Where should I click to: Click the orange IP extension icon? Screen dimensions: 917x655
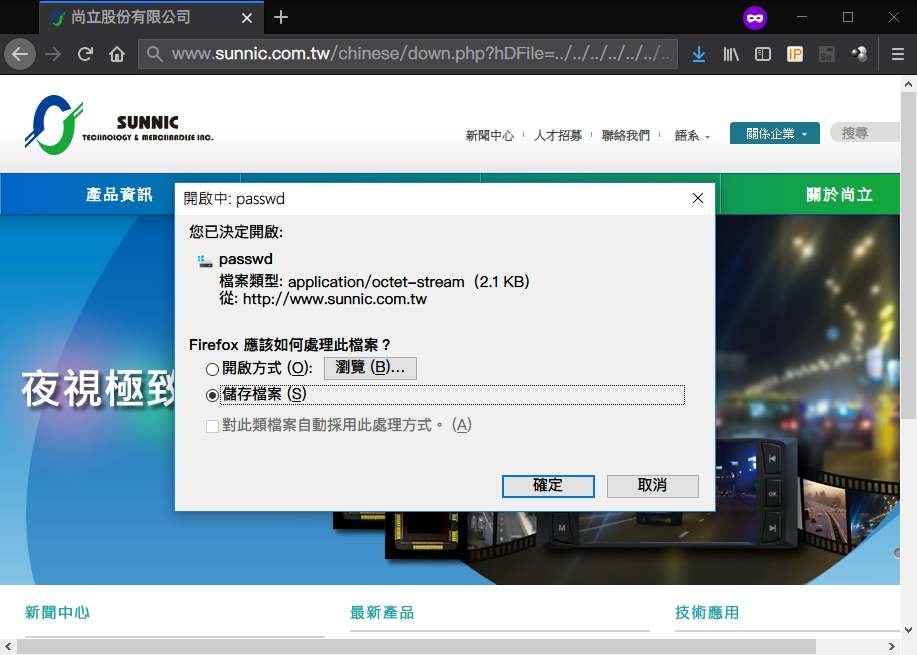click(795, 54)
